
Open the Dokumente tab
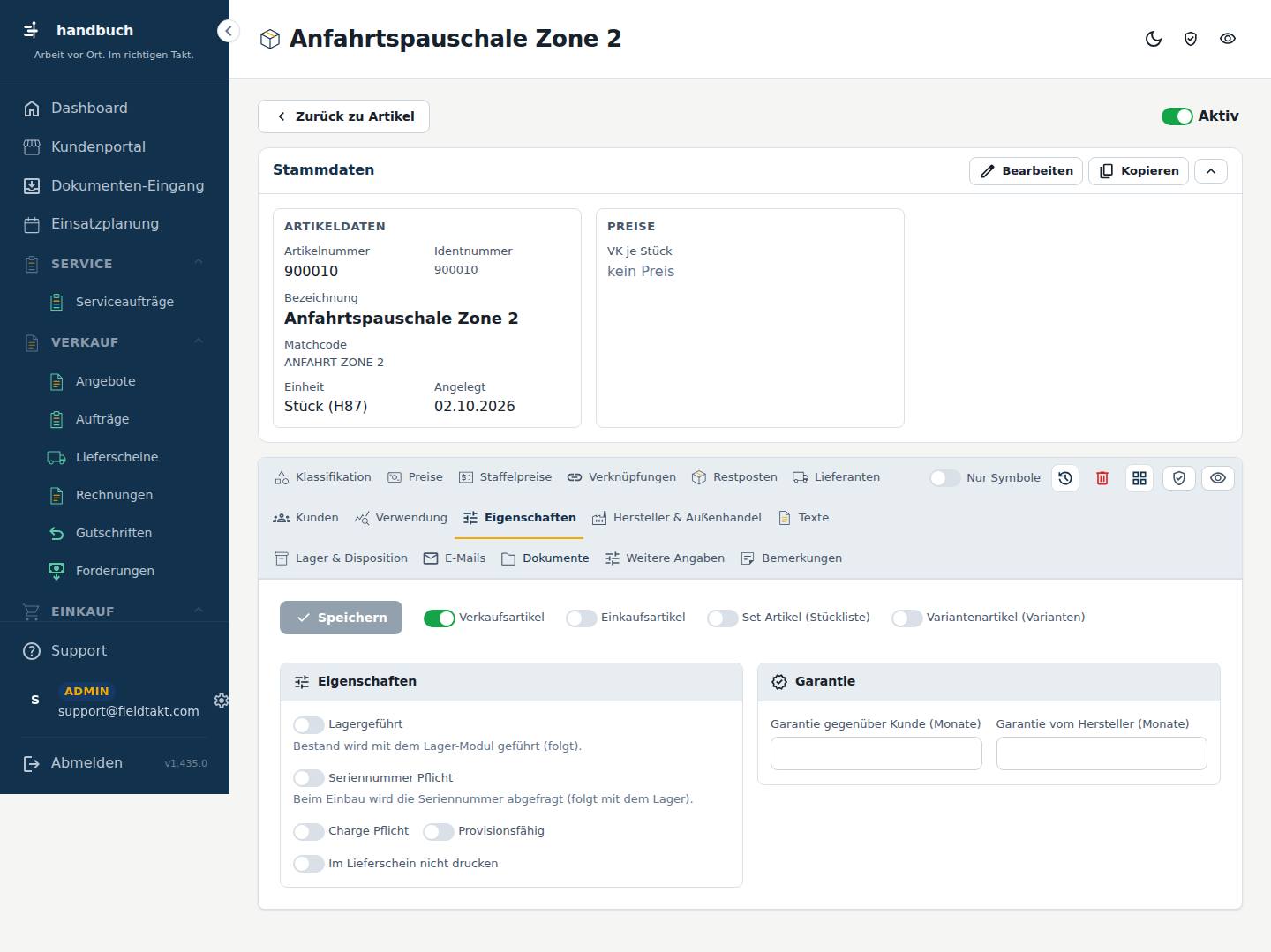pos(545,558)
